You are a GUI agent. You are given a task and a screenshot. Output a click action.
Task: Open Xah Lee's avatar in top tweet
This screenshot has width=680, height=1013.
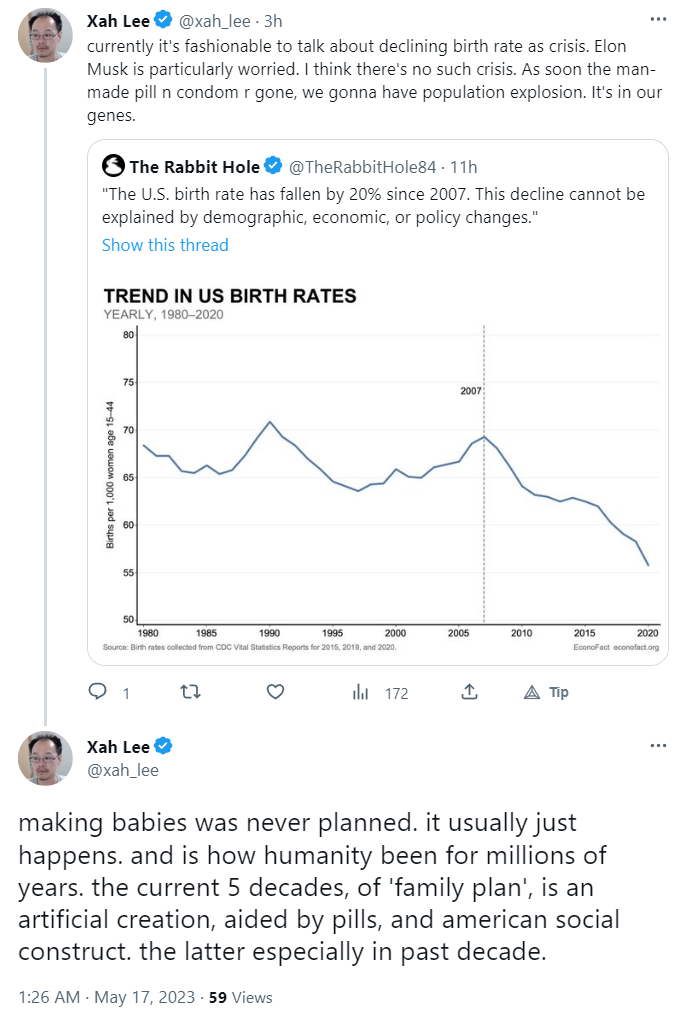point(45,35)
